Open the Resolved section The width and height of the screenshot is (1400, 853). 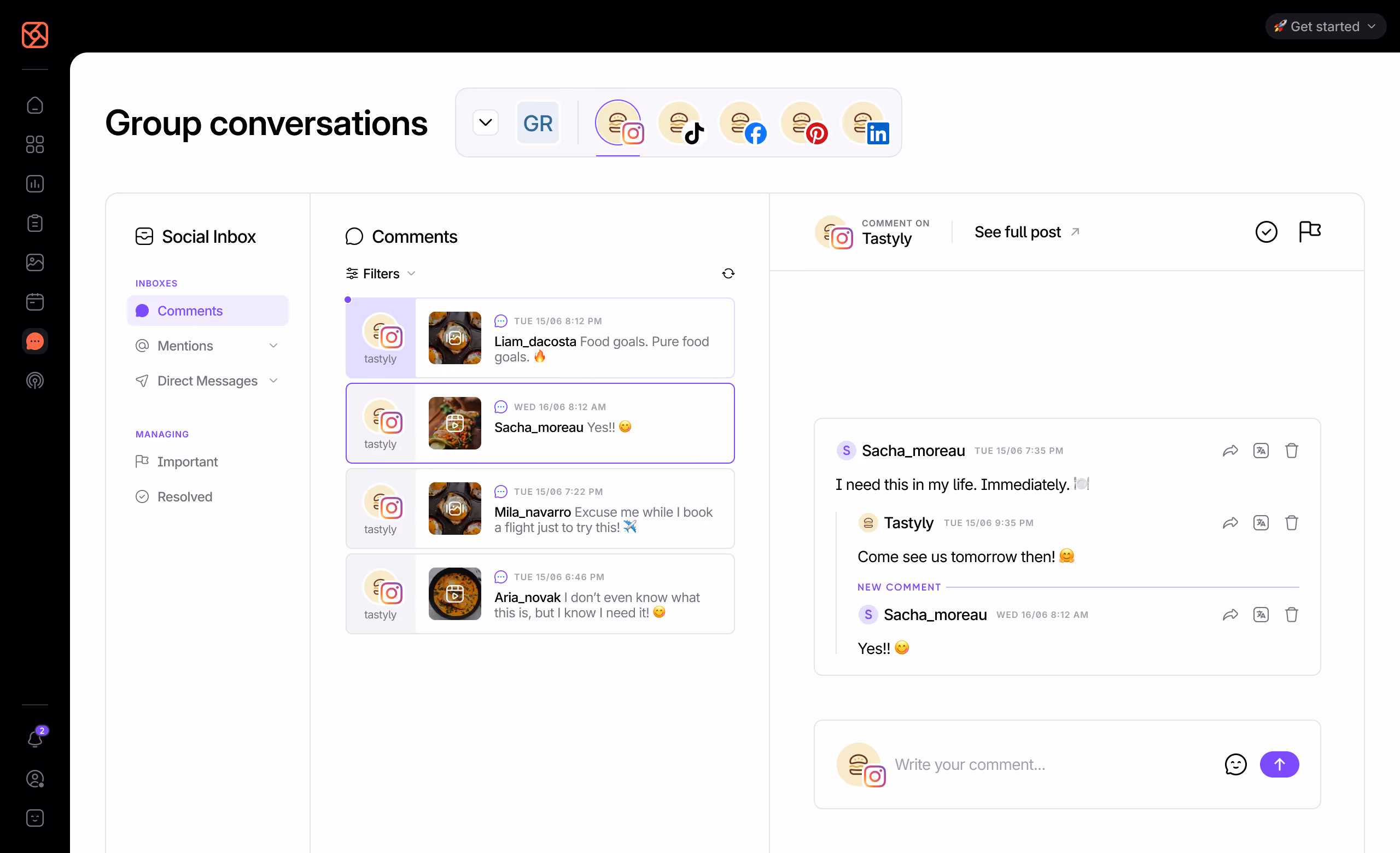point(174,496)
